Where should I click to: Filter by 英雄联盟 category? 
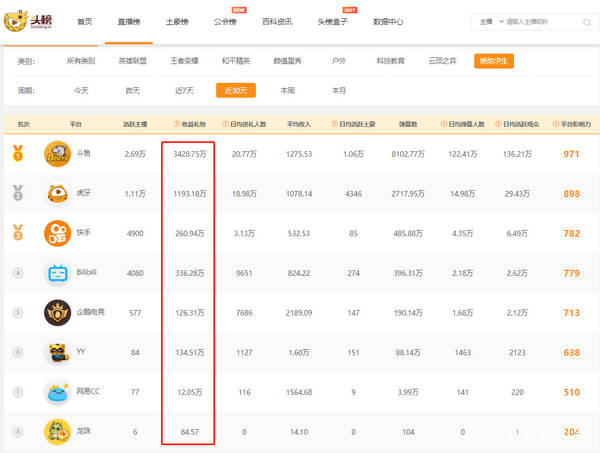tap(132, 61)
